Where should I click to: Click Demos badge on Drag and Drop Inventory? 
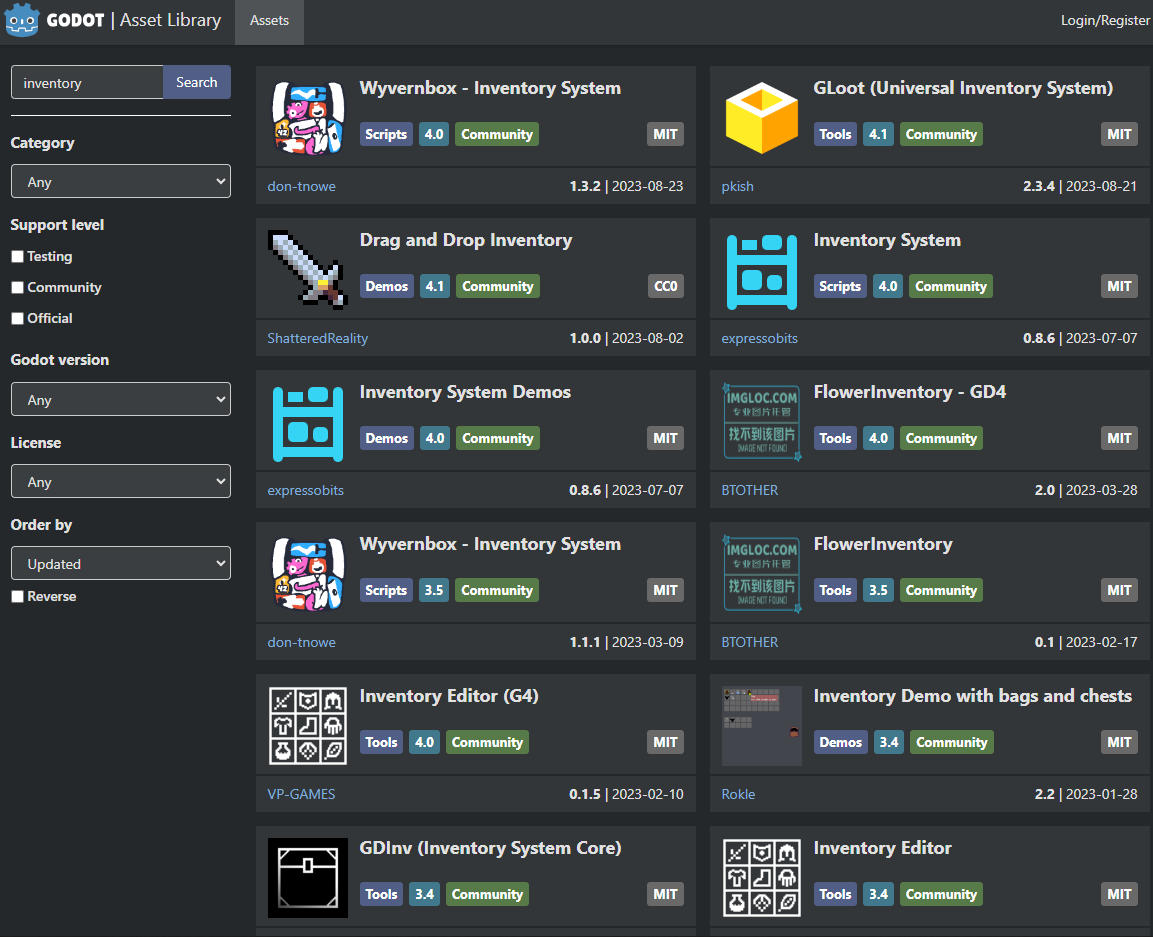(387, 286)
